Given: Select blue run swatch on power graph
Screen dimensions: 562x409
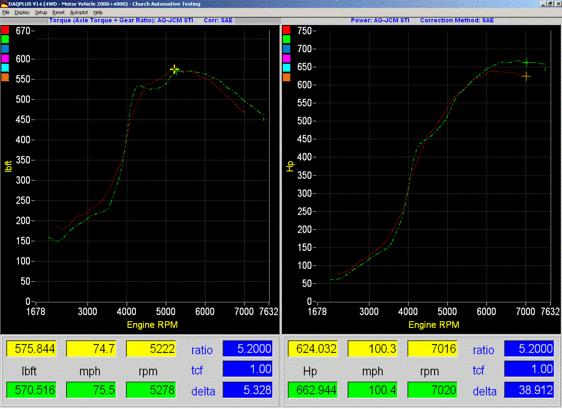Looking at the screenshot, I should coord(286,49).
